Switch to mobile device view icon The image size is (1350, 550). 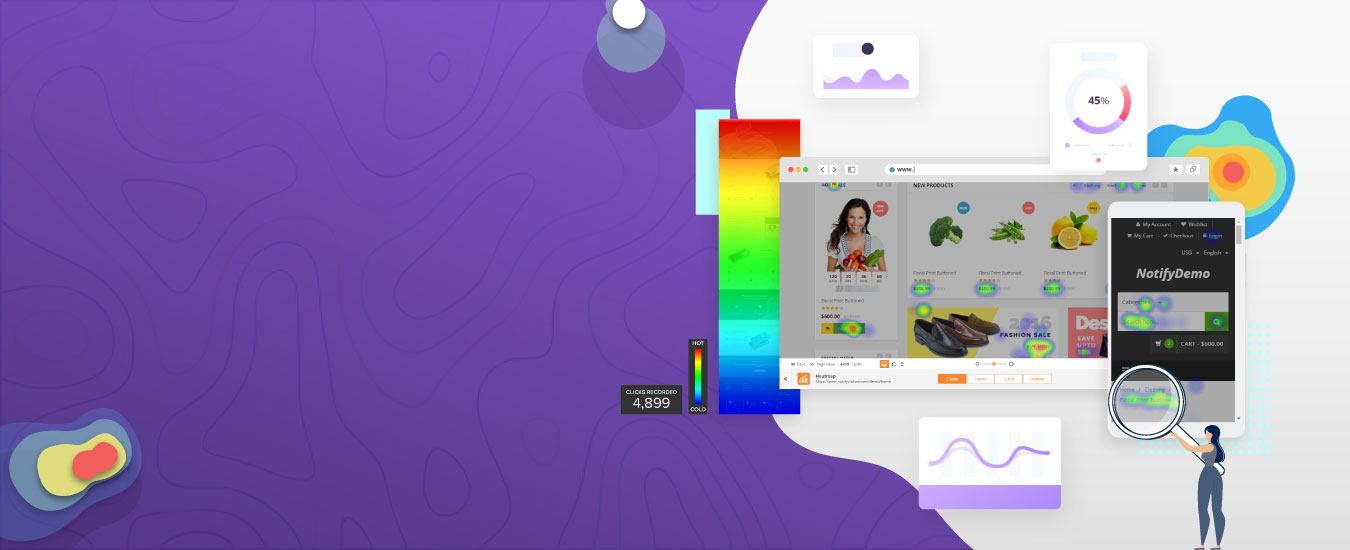tap(902, 364)
